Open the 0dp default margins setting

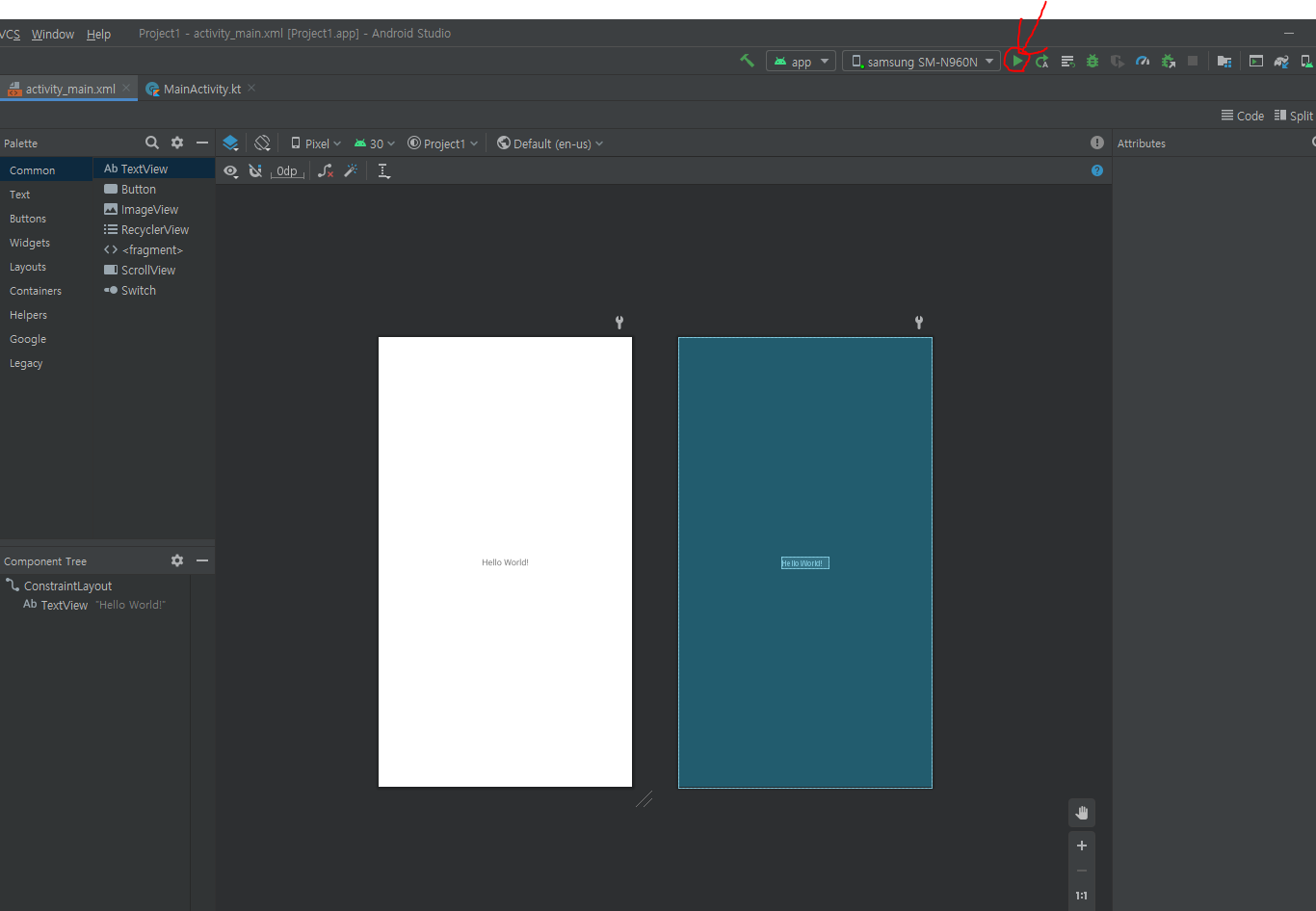287,170
